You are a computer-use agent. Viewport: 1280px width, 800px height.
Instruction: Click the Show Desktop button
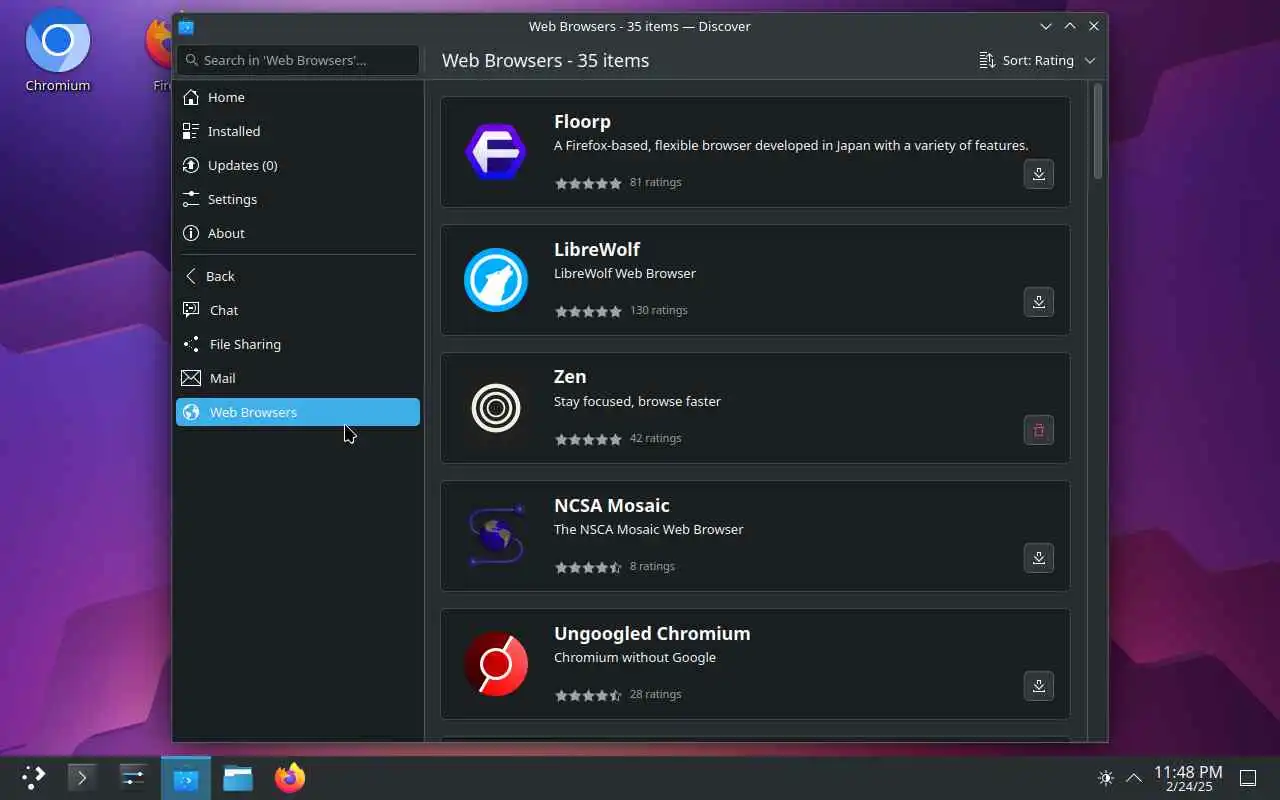click(x=1248, y=777)
